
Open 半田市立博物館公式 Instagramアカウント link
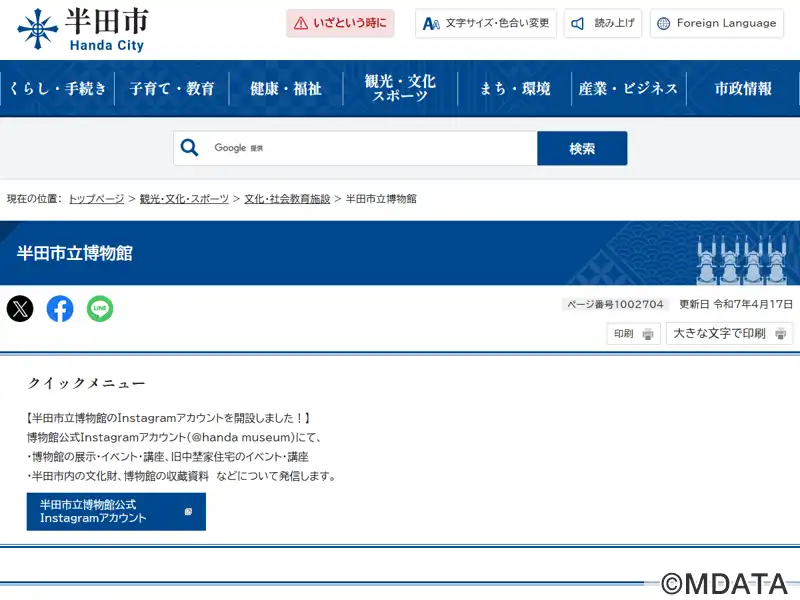coord(116,512)
